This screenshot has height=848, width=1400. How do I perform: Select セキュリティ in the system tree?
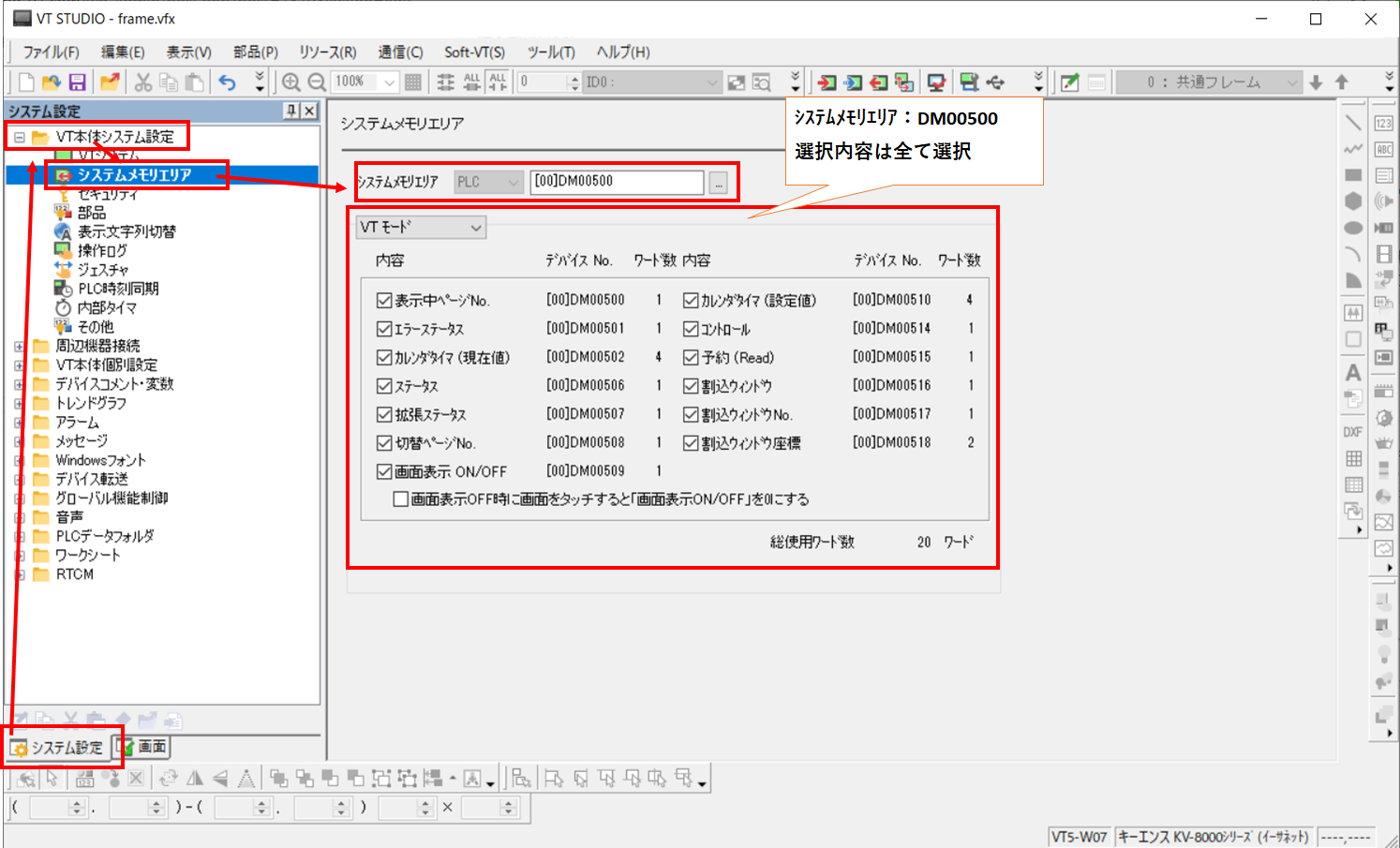click(107, 194)
